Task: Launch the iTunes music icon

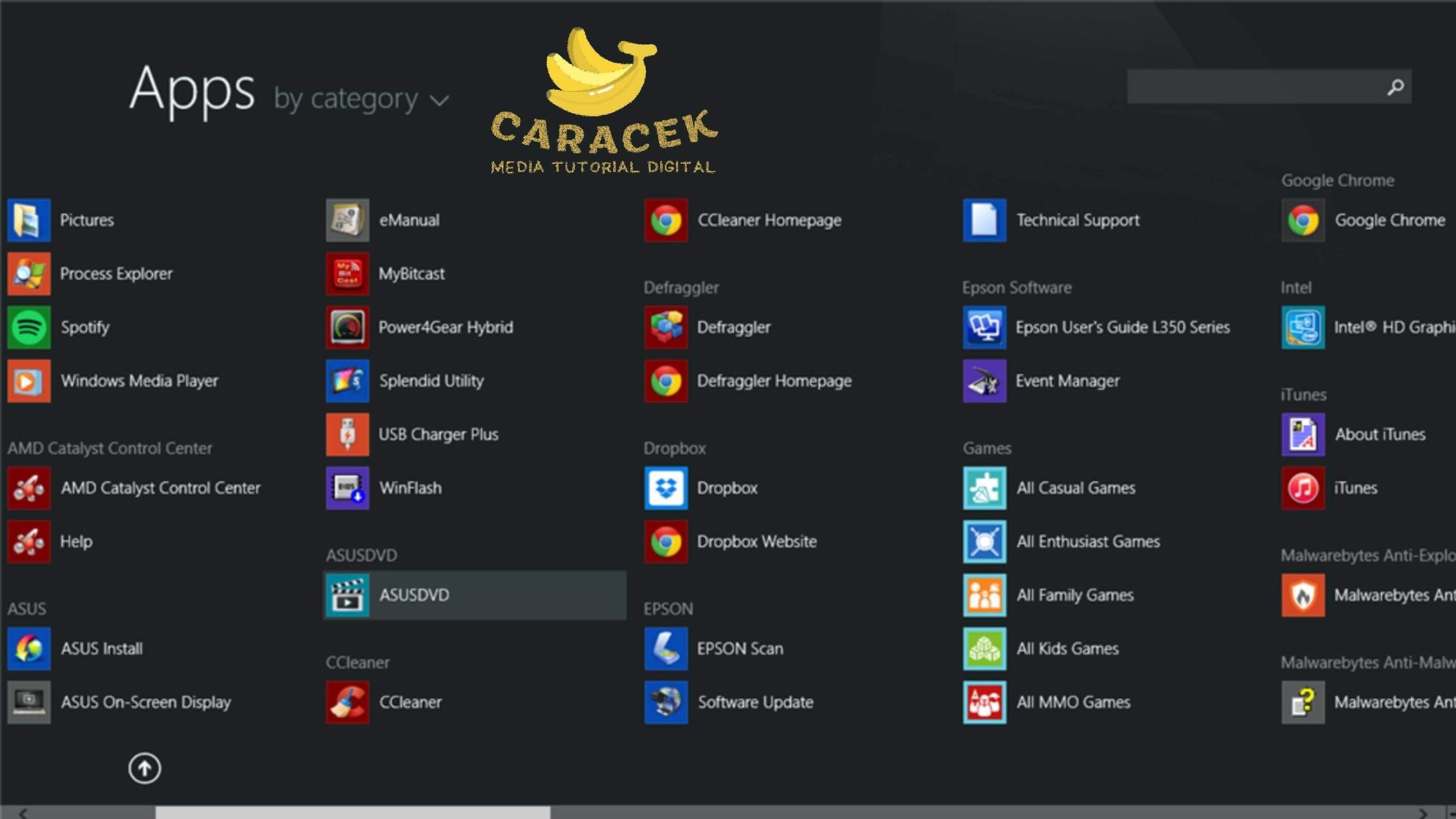Action: 1303,488
